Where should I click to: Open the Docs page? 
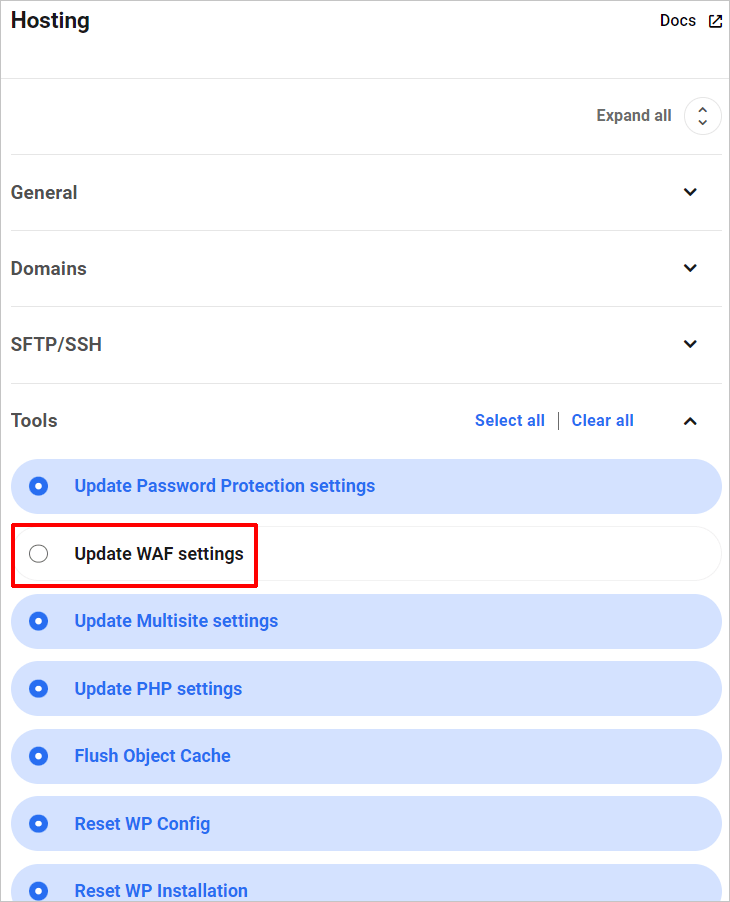(678, 19)
